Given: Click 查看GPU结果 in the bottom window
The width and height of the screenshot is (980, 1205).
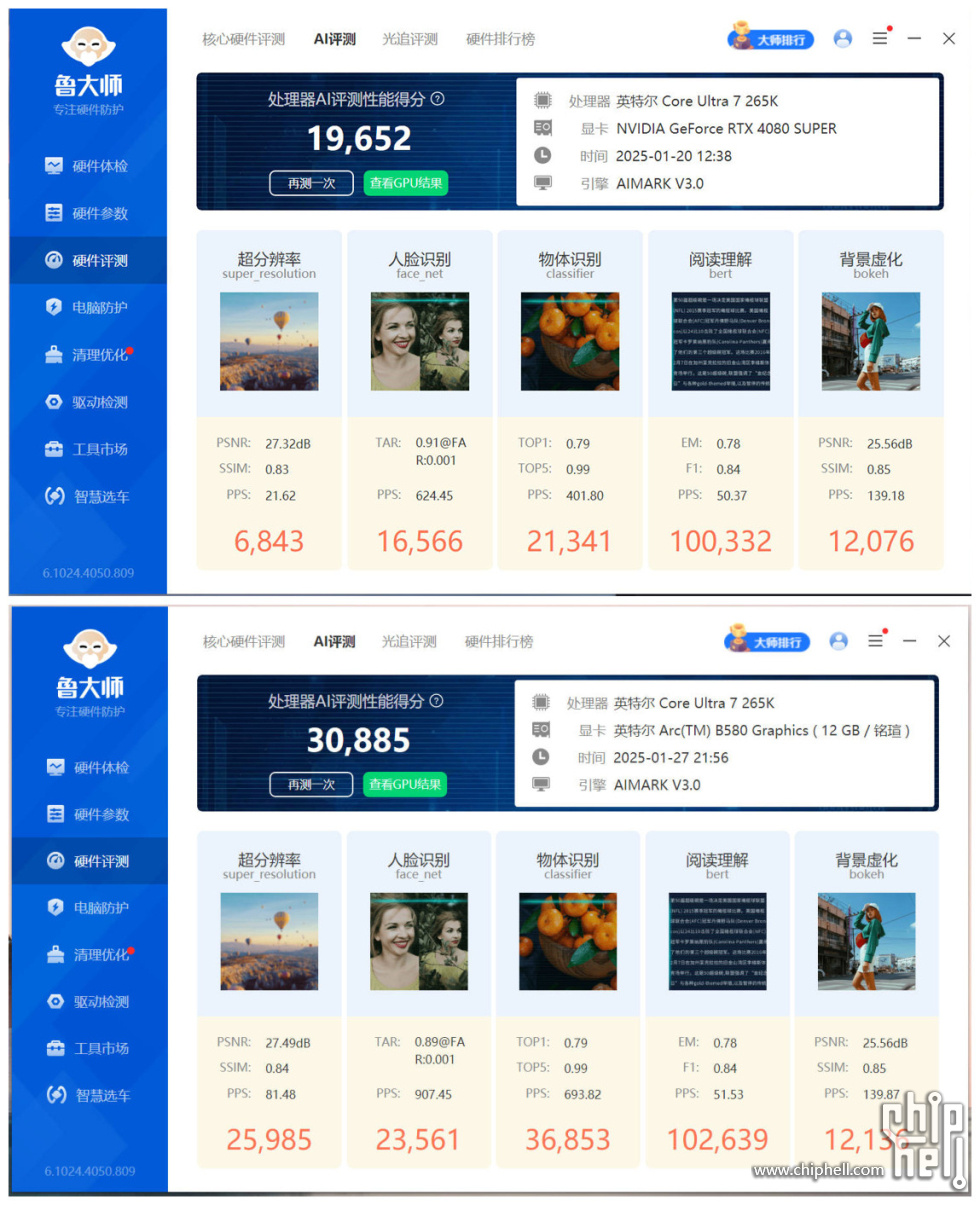Looking at the screenshot, I should pyautogui.click(x=405, y=785).
